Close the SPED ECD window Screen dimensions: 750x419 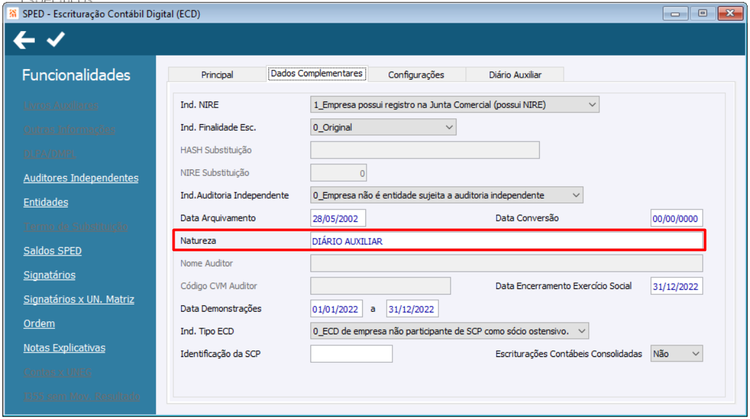click(730, 13)
